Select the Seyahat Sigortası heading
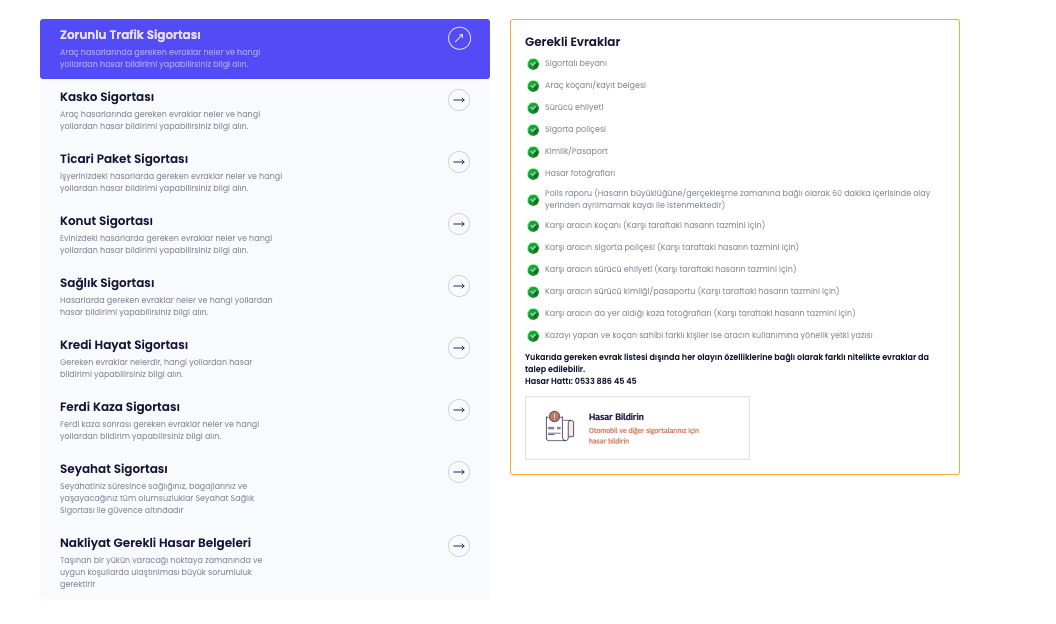The image size is (1056, 624). [114, 469]
